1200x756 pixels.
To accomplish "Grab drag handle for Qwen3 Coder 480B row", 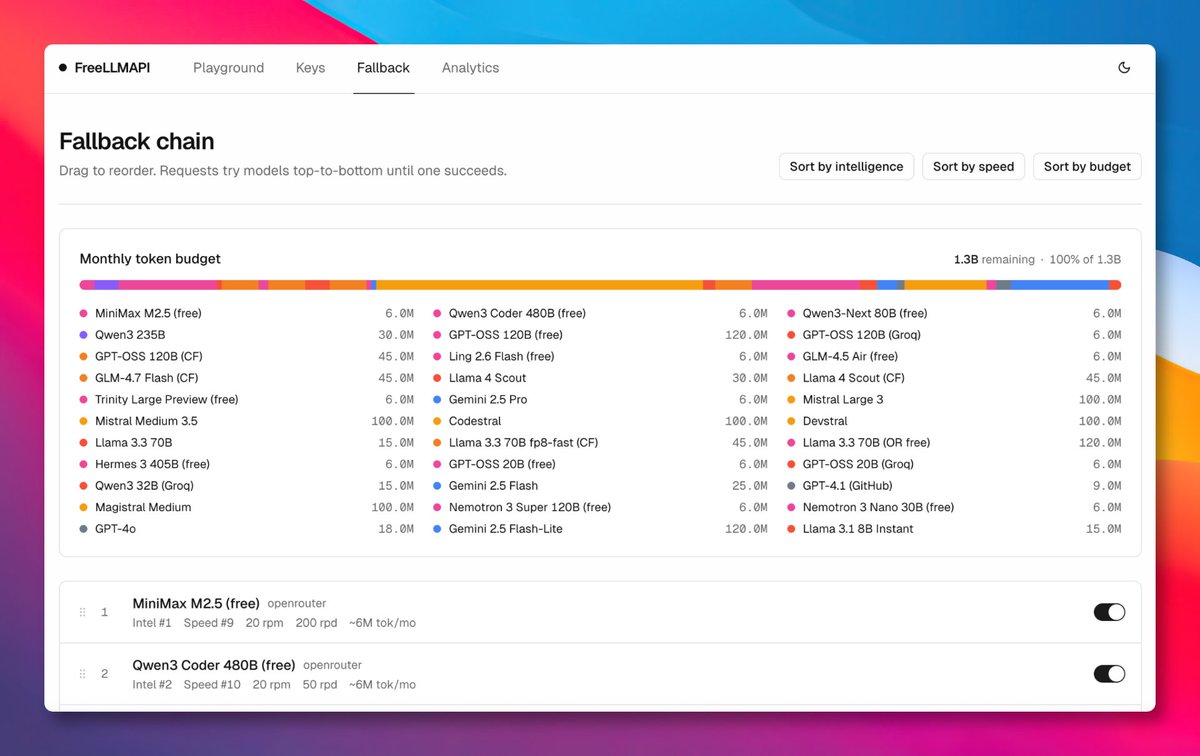I will point(82,674).
